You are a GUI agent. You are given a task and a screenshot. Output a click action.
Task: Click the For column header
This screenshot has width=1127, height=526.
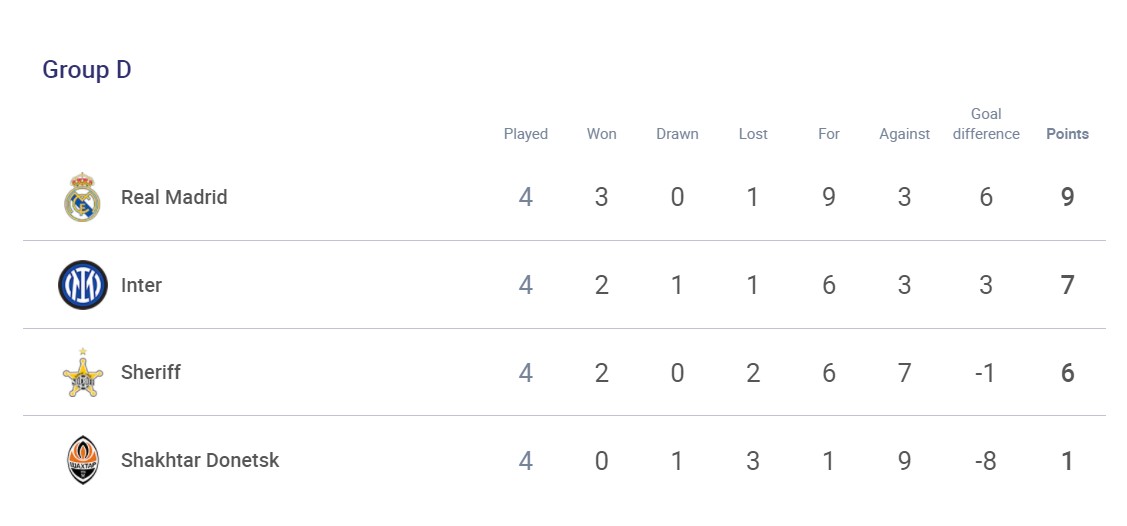(829, 134)
